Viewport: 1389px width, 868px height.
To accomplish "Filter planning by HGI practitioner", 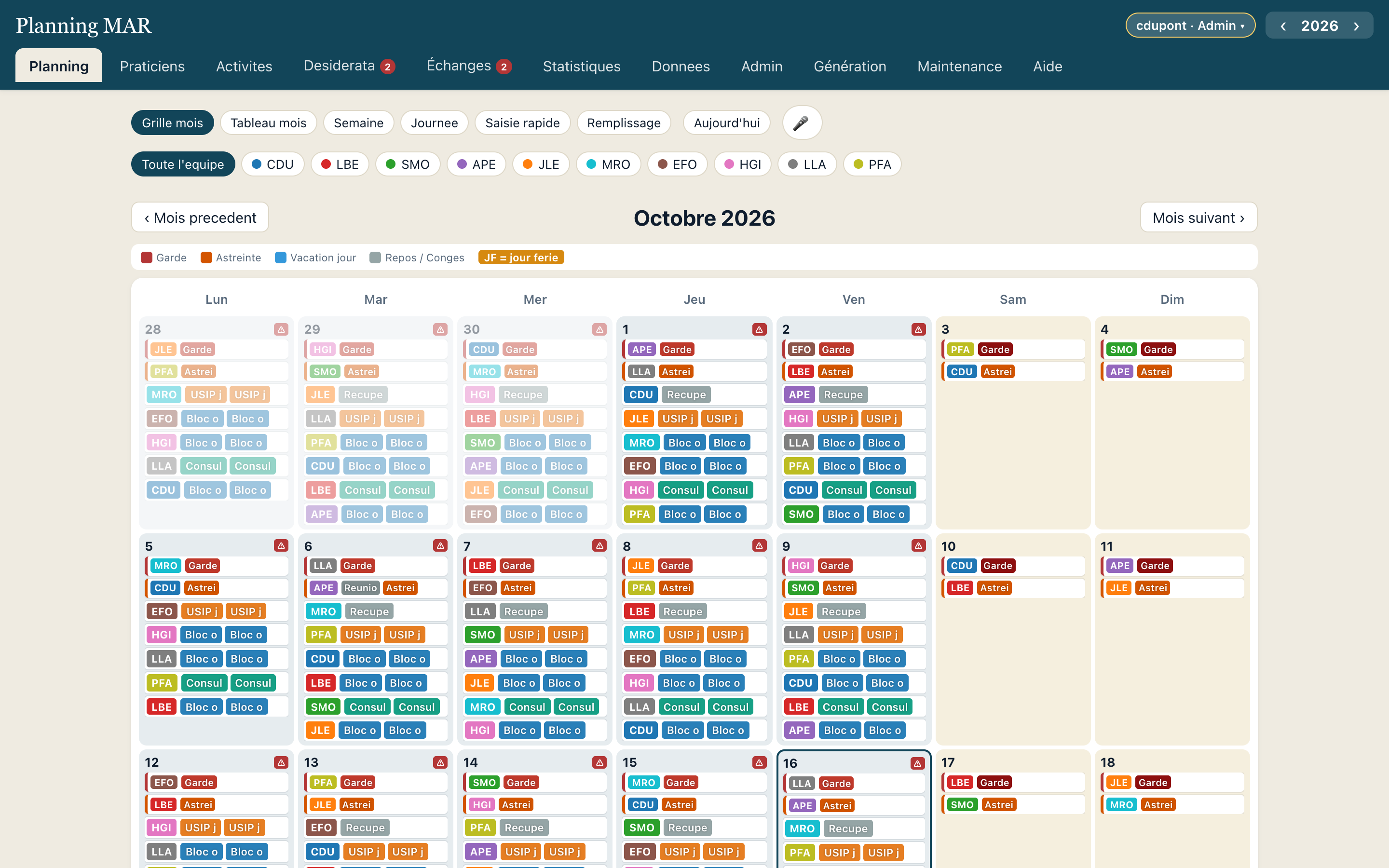I will pos(742,164).
